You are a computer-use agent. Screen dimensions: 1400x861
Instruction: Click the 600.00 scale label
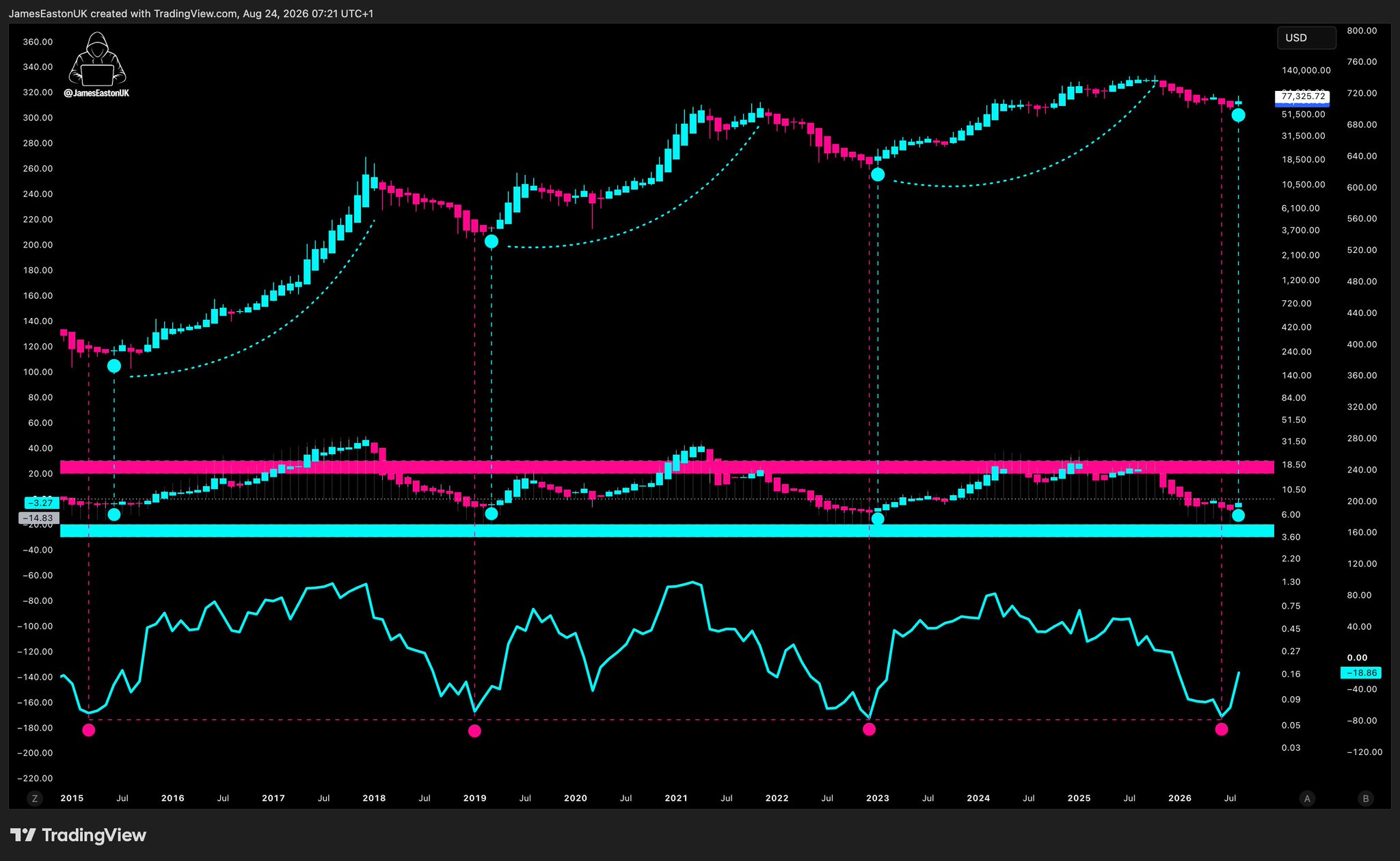click(1362, 187)
